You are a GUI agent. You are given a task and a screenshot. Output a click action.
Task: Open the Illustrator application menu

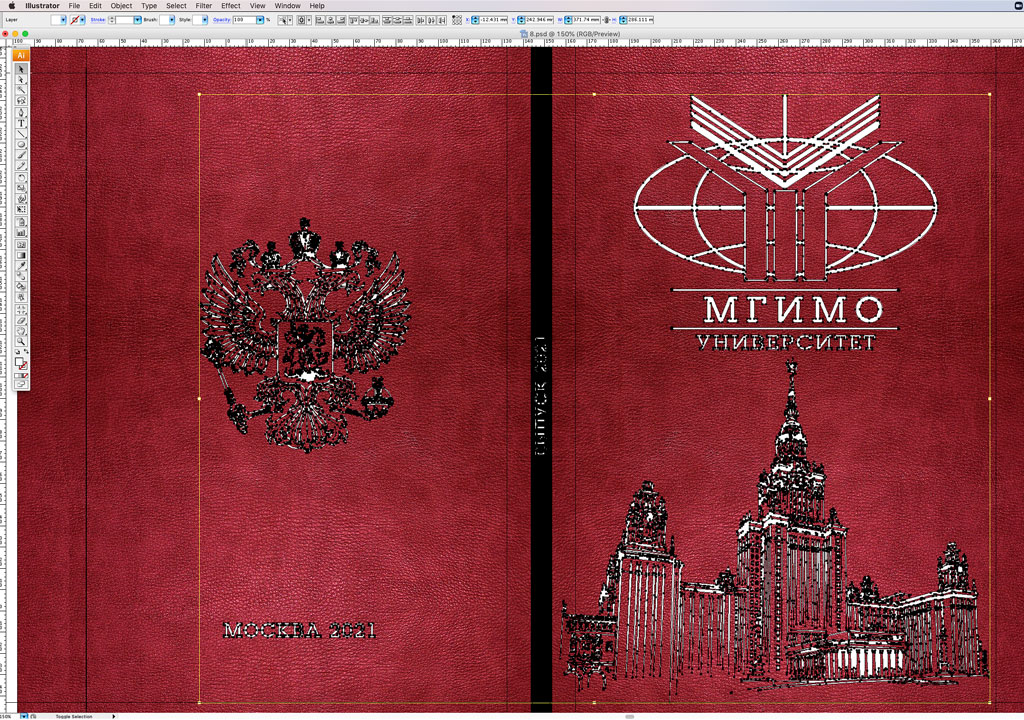point(42,5)
